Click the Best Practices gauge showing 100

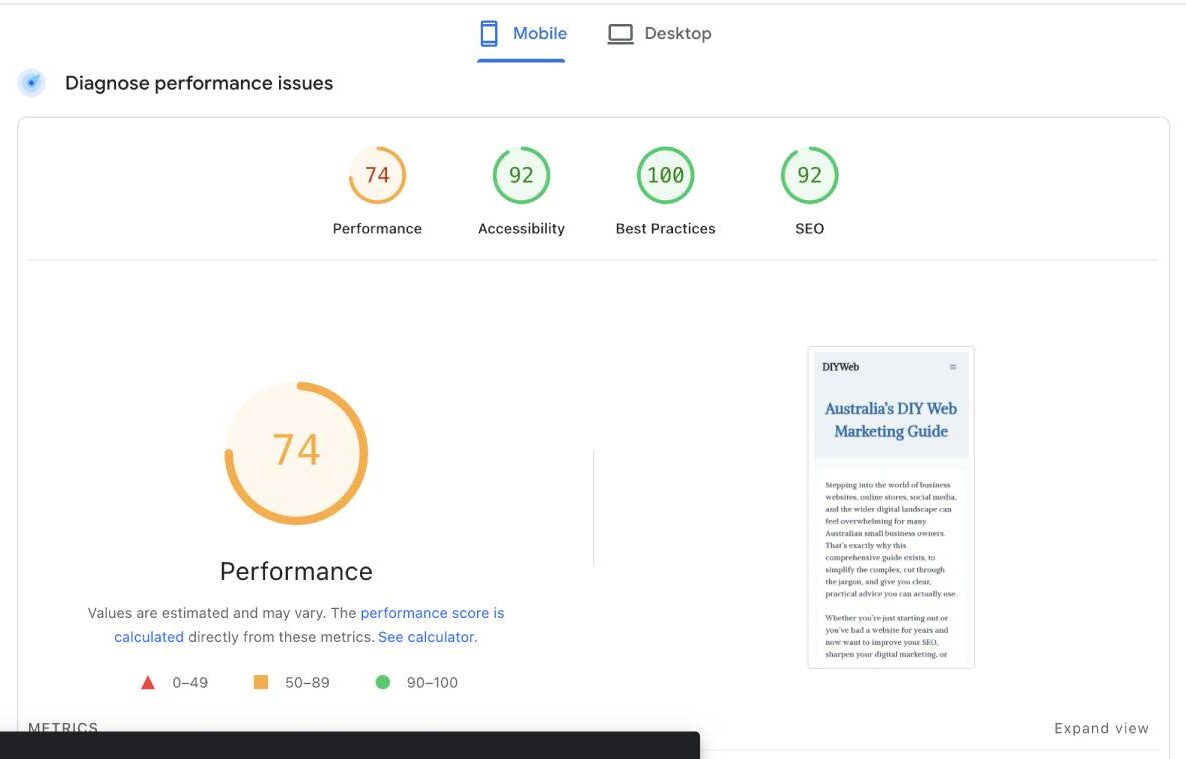665,174
